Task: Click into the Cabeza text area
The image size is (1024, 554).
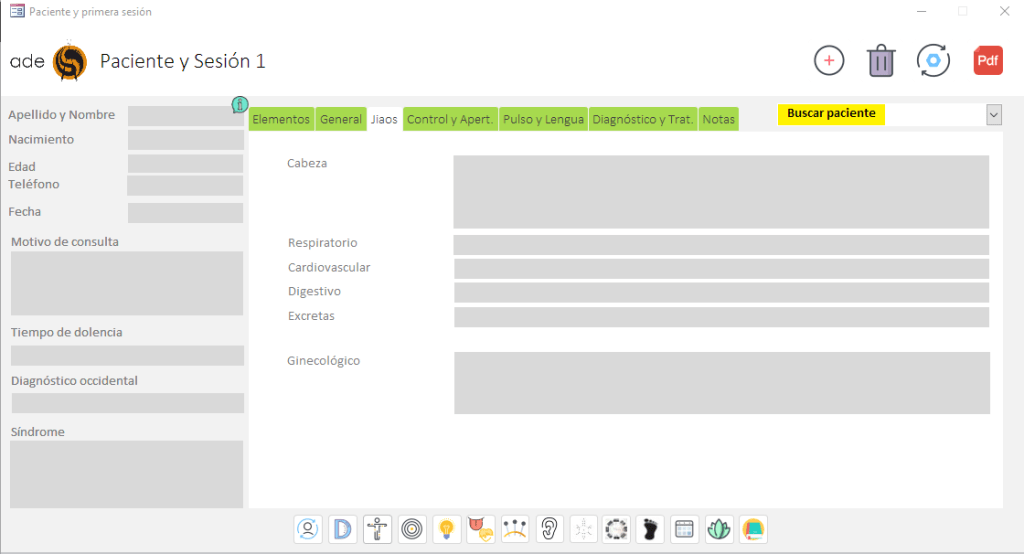Action: 720,192
